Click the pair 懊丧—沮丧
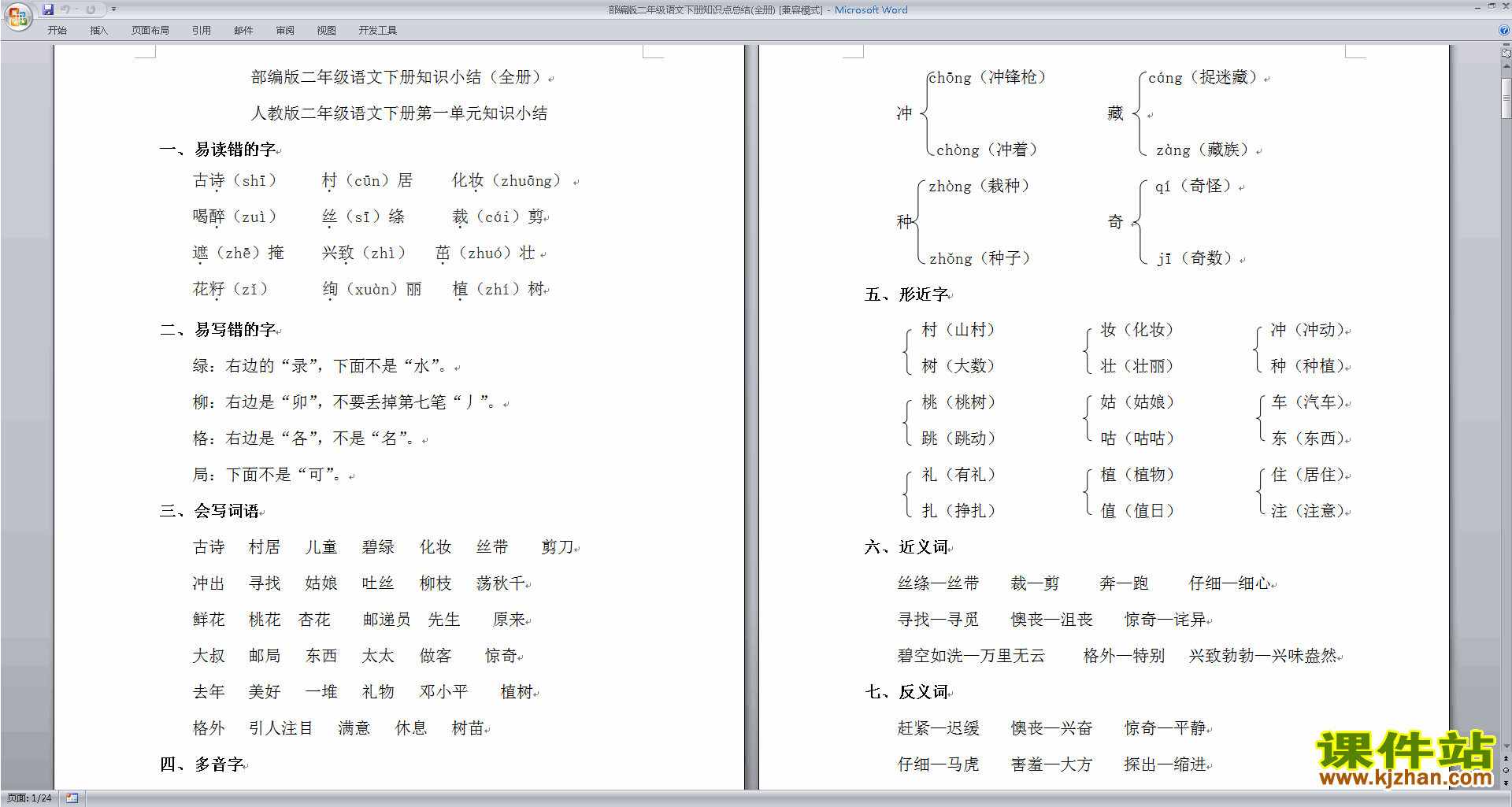 [x=1051, y=620]
